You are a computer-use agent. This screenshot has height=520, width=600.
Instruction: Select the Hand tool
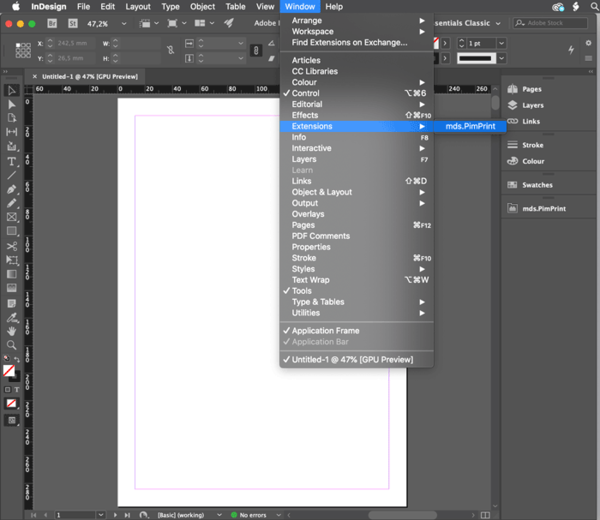tap(12, 330)
